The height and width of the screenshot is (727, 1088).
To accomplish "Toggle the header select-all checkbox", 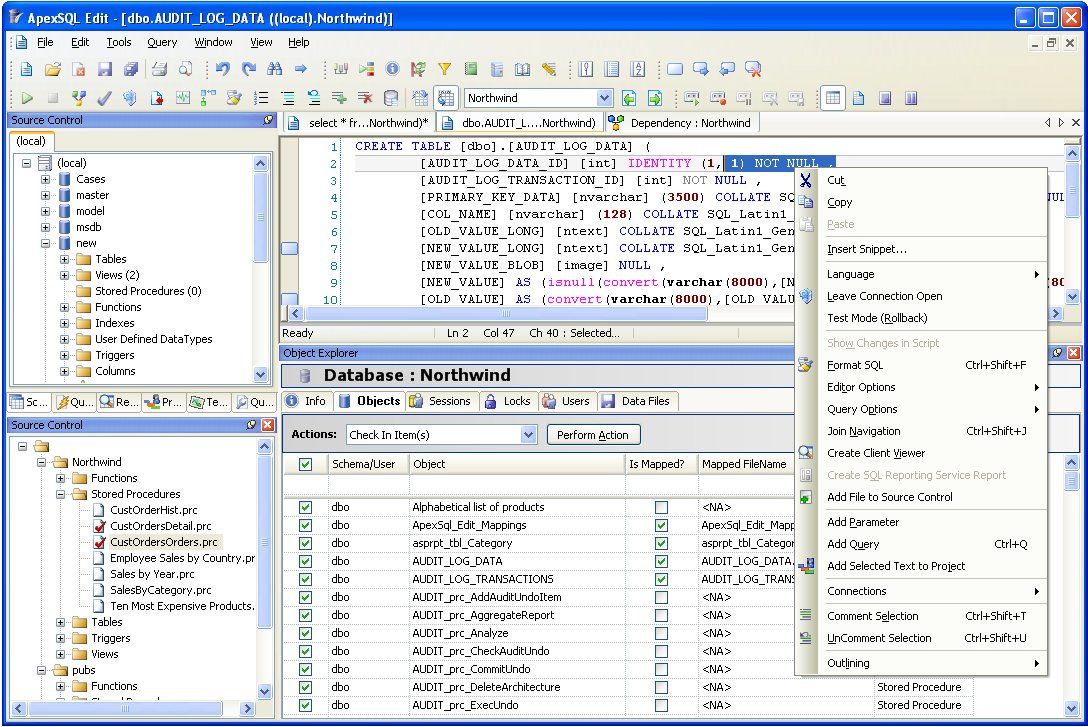I will coord(306,464).
